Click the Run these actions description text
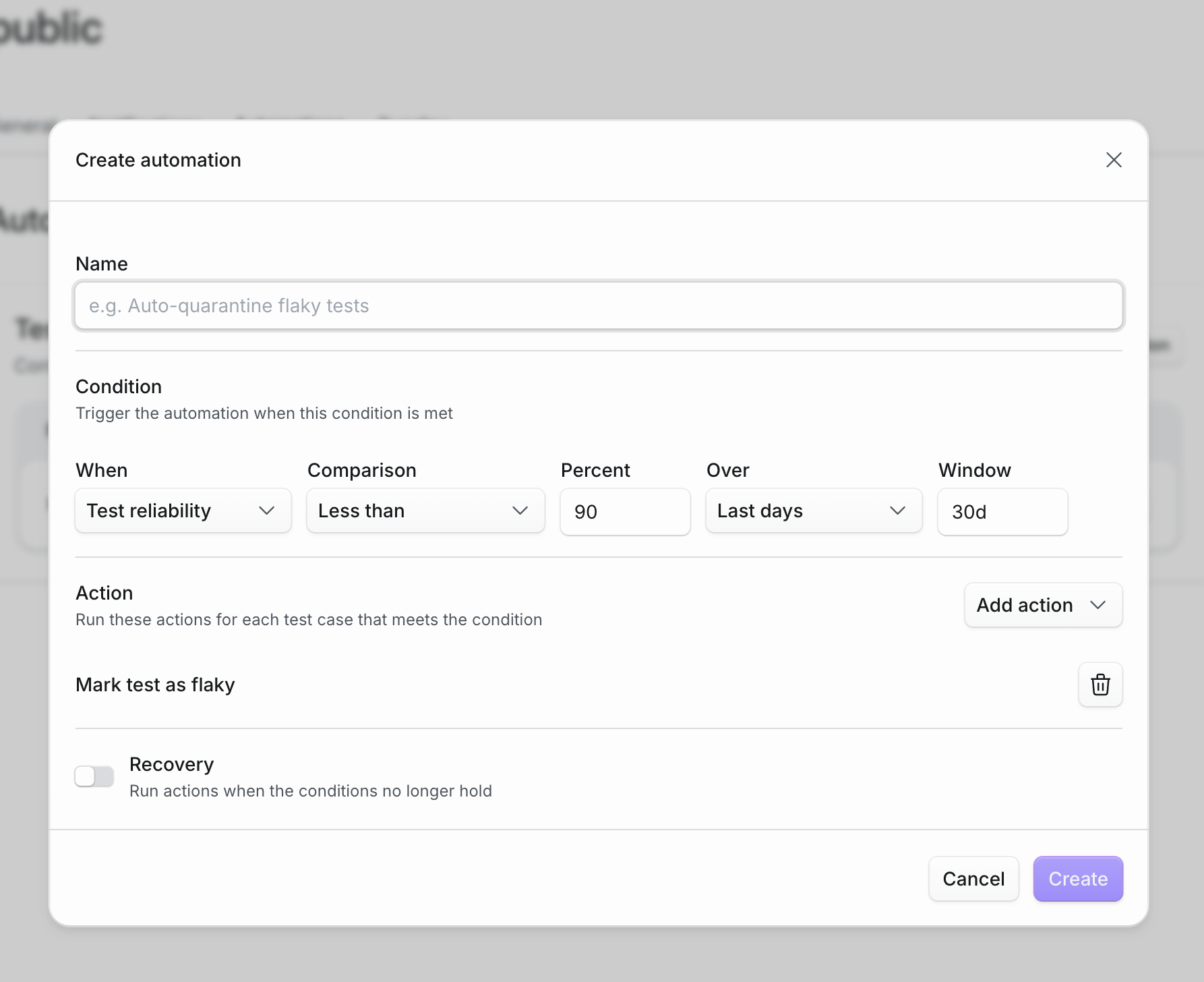1204x982 pixels. [309, 619]
